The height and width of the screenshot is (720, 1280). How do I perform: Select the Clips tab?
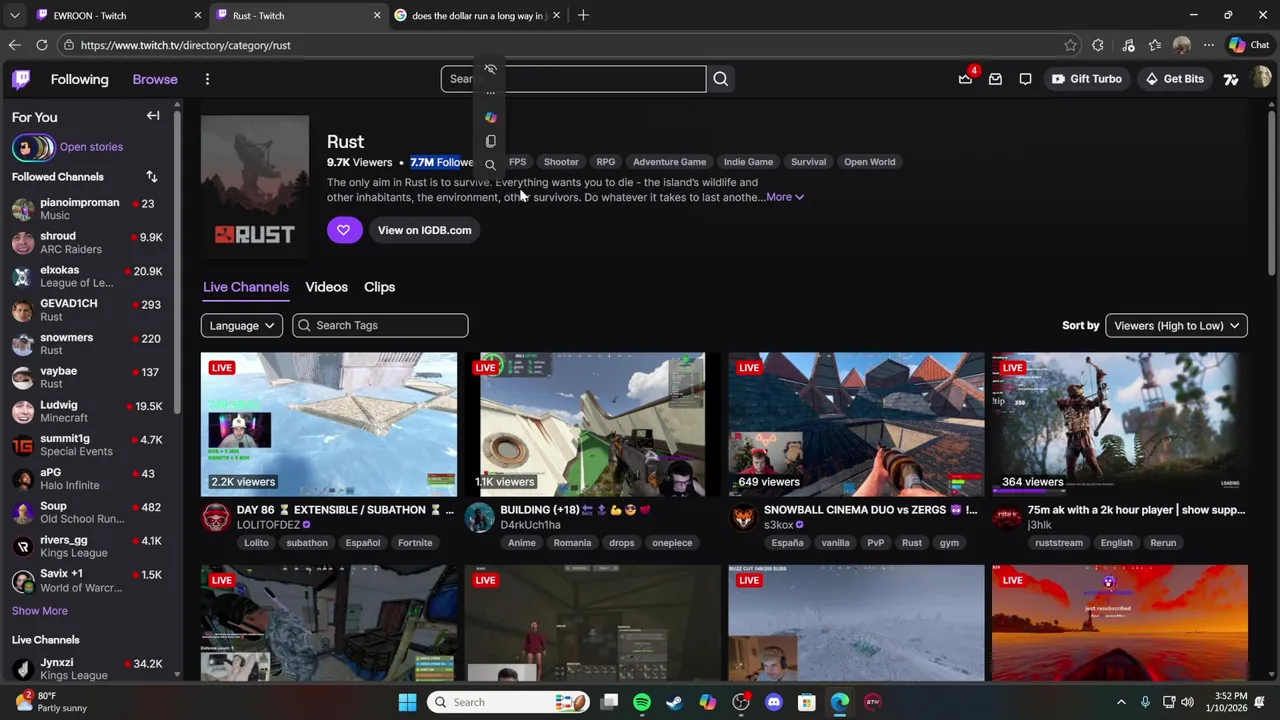pos(380,287)
